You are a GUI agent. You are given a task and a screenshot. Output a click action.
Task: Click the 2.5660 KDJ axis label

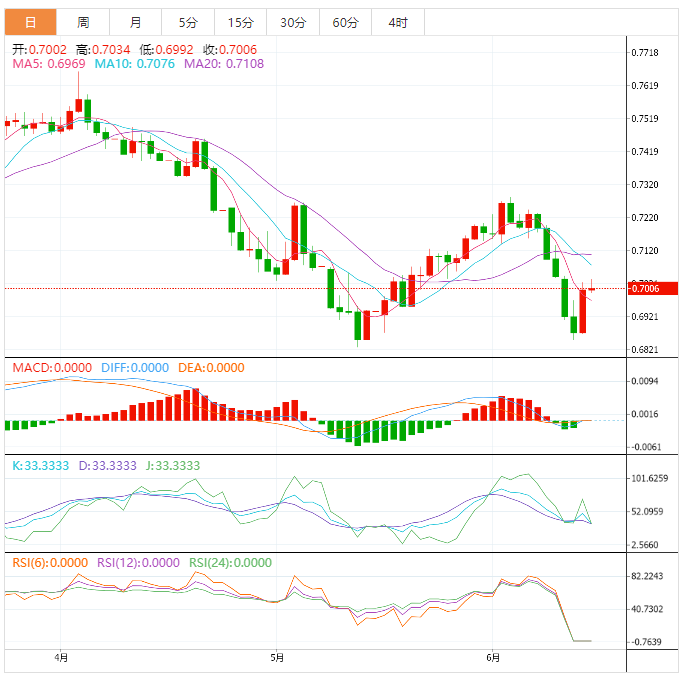(x=645, y=545)
